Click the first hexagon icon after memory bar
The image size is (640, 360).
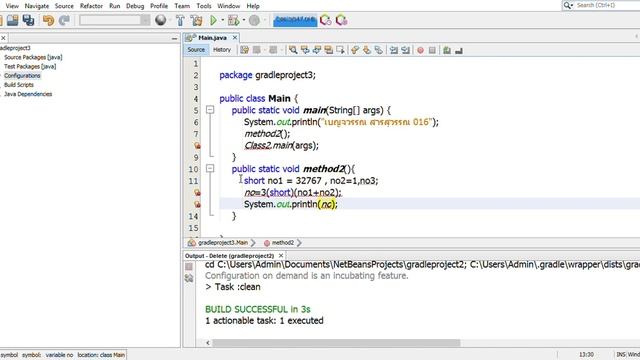coord(325,20)
